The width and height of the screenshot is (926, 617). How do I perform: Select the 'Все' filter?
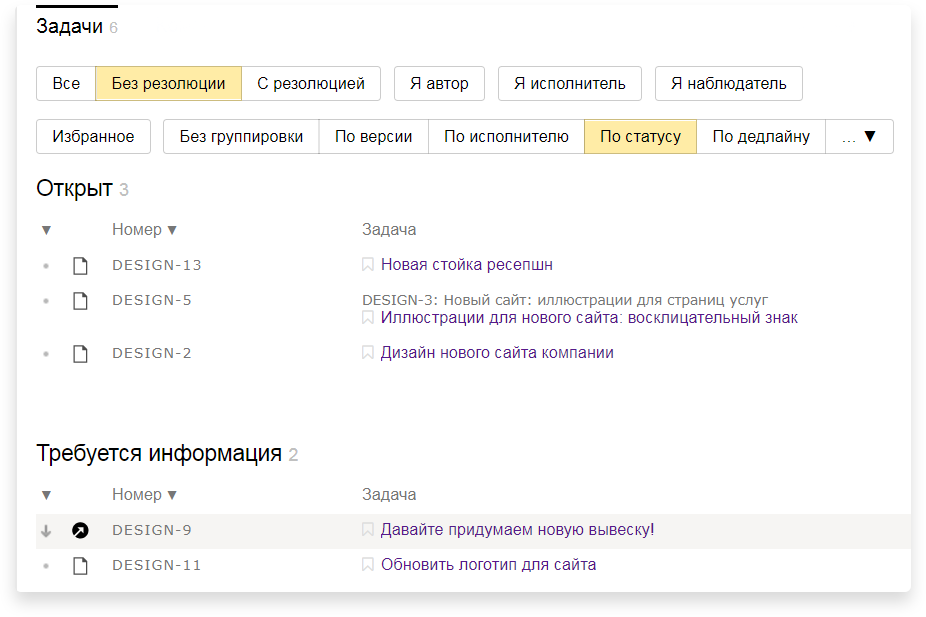[66, 83]
